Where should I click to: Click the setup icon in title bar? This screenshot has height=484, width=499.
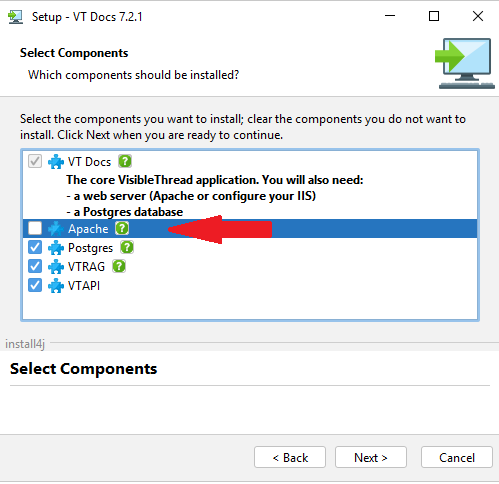coord(15,17)
